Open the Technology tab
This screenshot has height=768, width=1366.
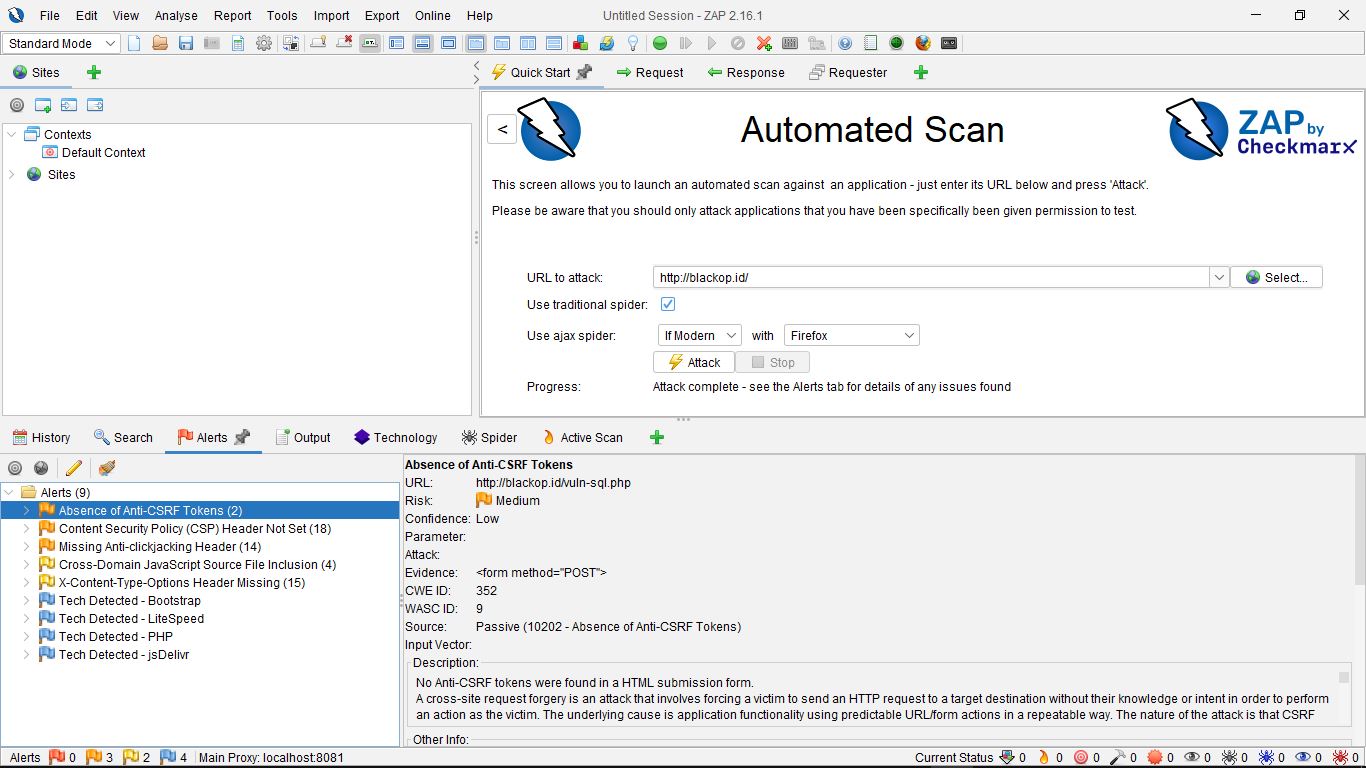pyautogui.click(x=395, y=437)
